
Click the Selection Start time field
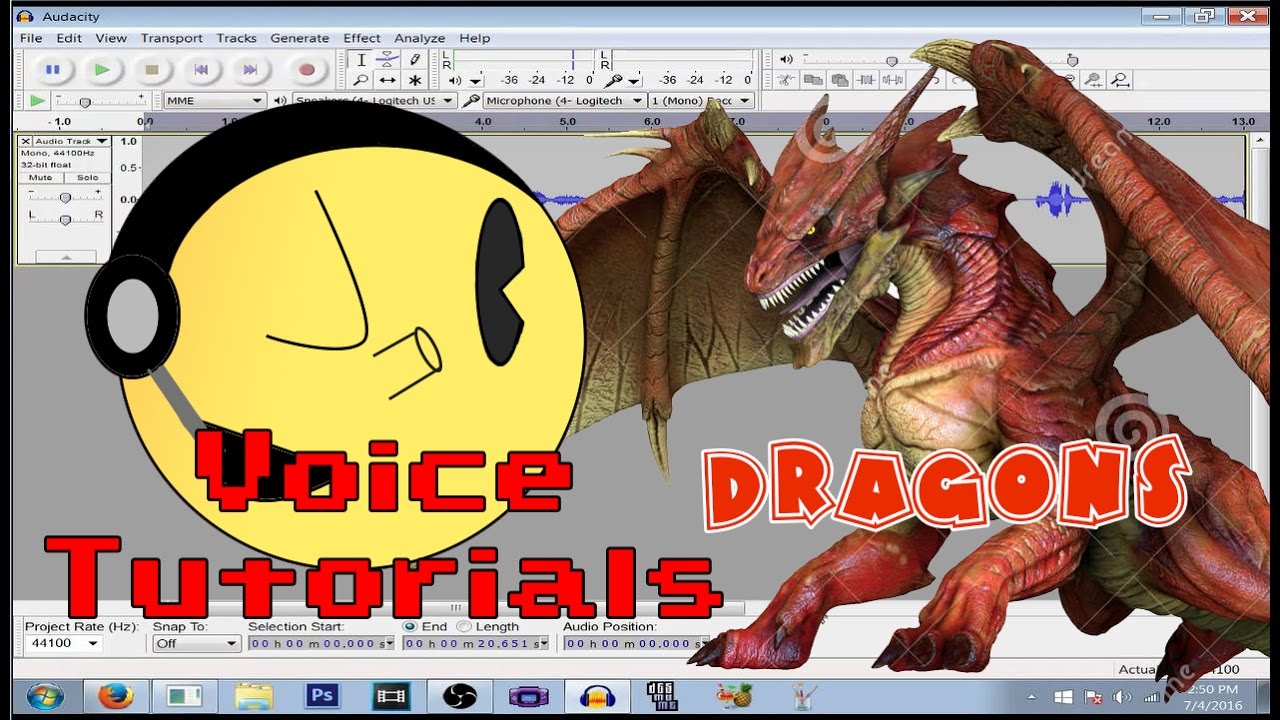(321, 643)
